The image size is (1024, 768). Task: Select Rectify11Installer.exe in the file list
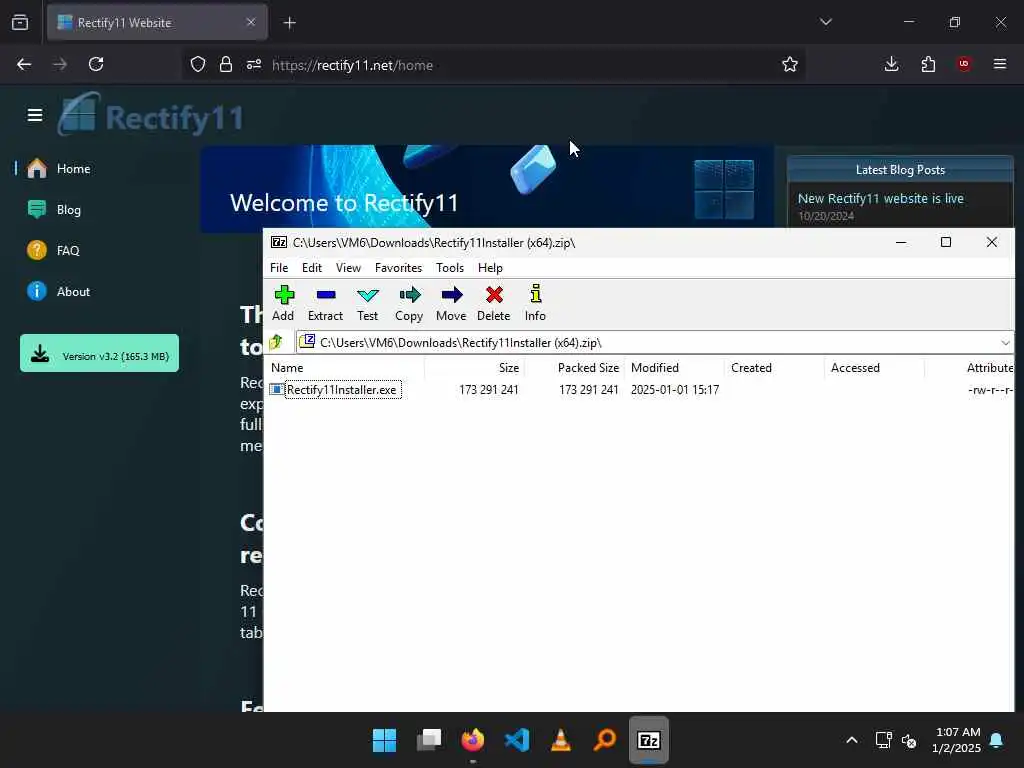point(342,390)
